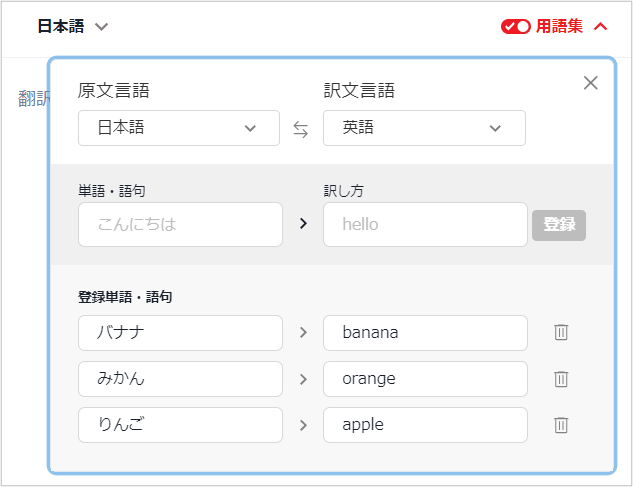The image size is (633, 487).
Task: Focus the hello translation input field
Action: pos(425,225)
